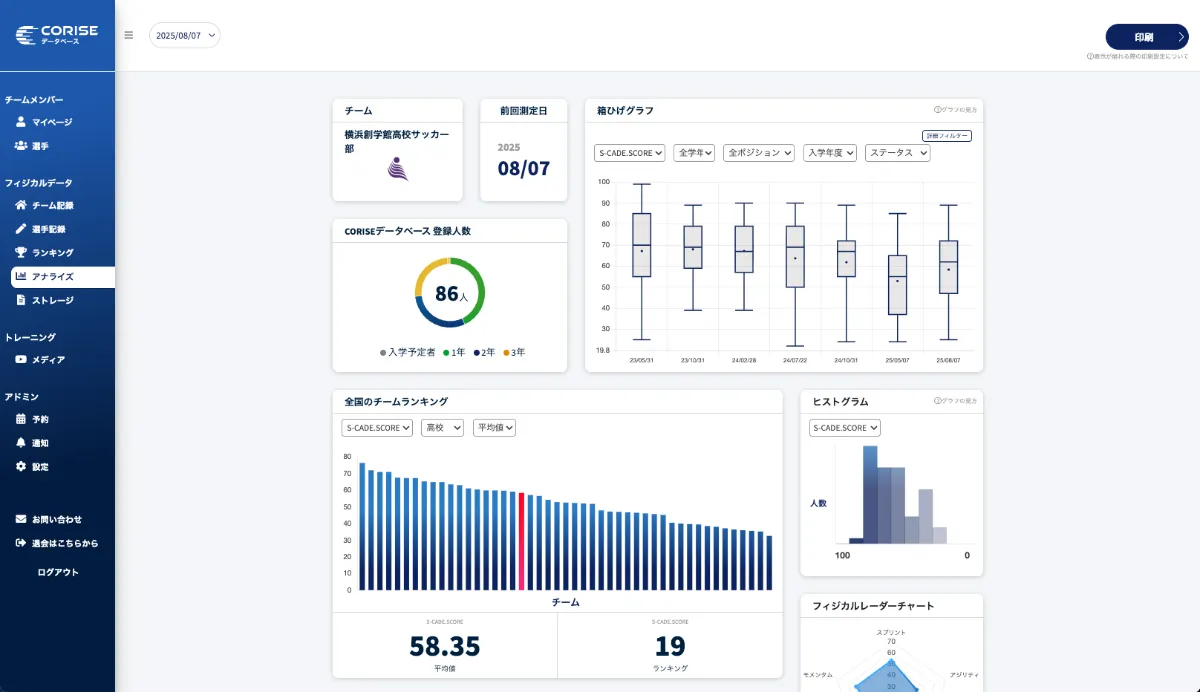Click the 予約 calendar icon
1200x692 pixels.
click(x=21, y=419)
